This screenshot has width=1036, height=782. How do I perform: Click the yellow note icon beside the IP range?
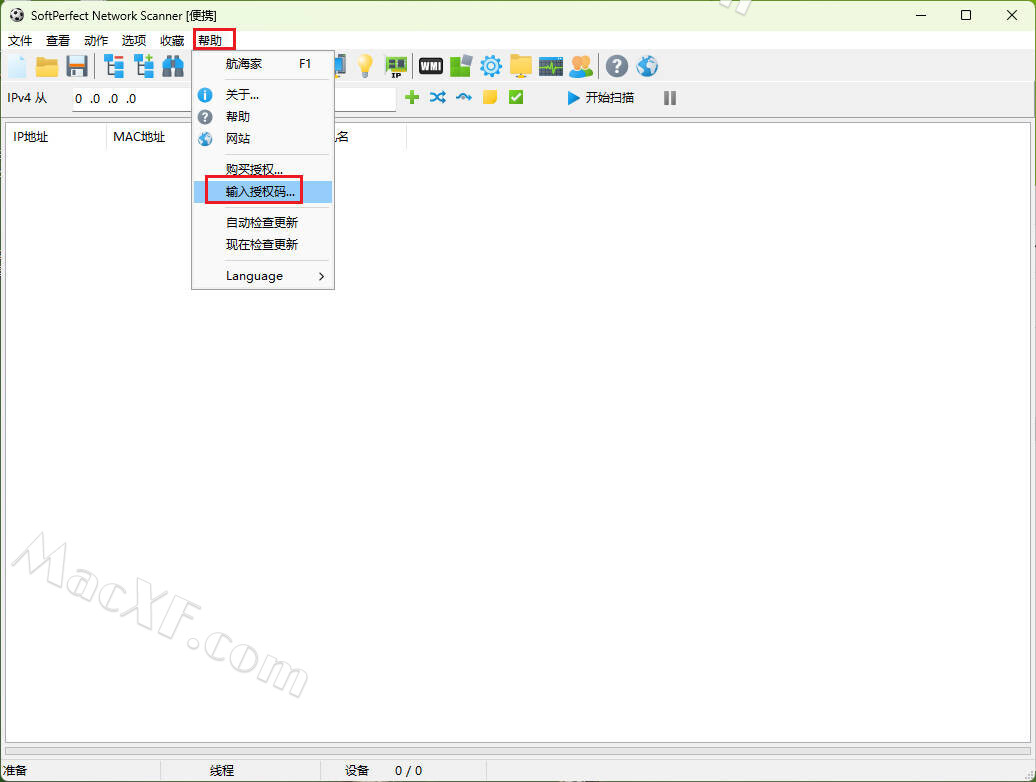490,98
